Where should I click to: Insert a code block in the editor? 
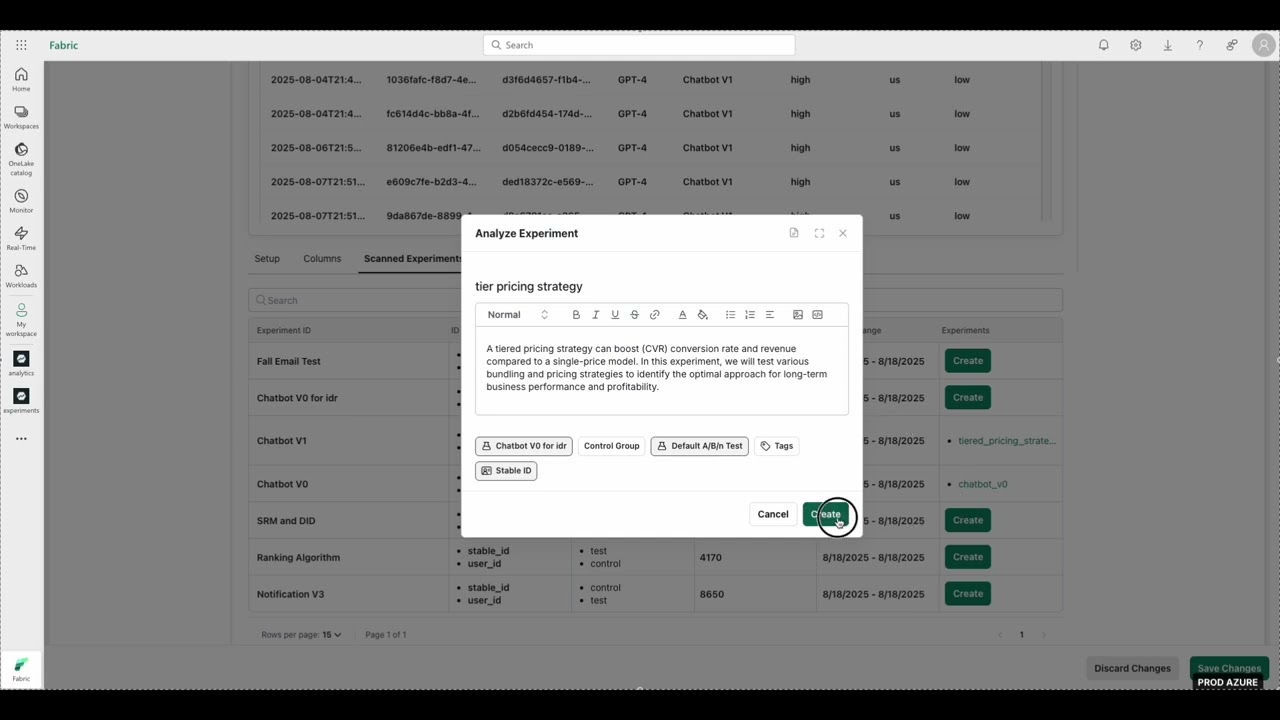click(x=817, y=315)
